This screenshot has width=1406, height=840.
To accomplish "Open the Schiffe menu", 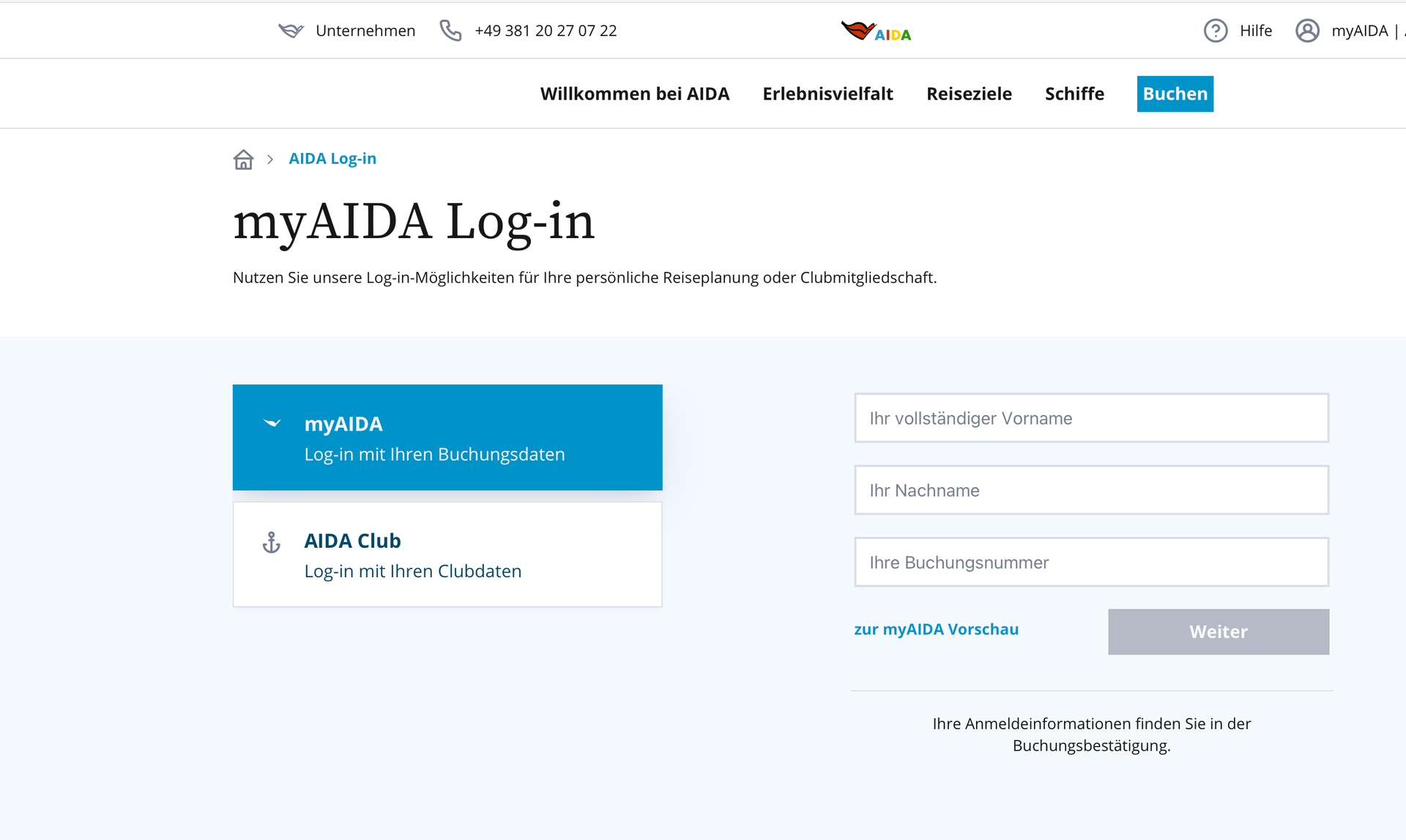I will (x=1074, y=94).
